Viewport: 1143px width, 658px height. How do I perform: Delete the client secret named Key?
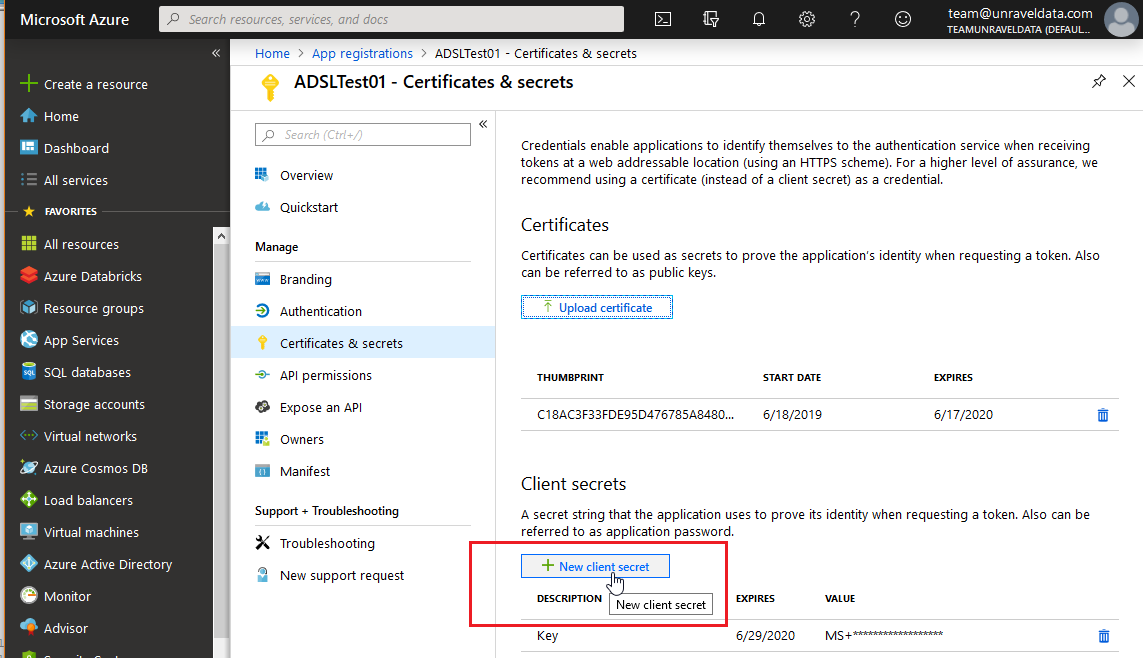coord(1104,636)
